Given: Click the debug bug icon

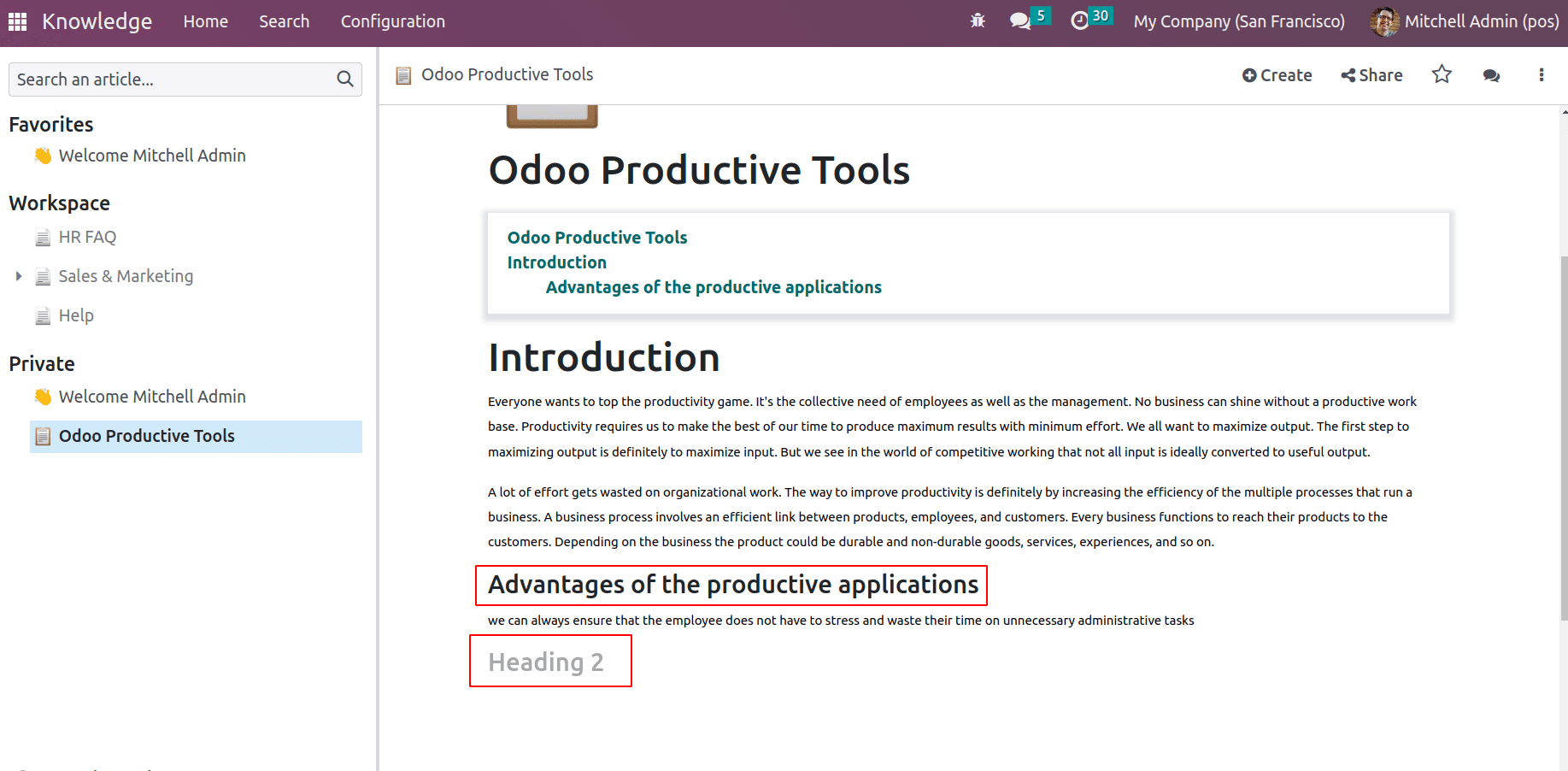Looking at the screenshot, I should coord(978,21).
